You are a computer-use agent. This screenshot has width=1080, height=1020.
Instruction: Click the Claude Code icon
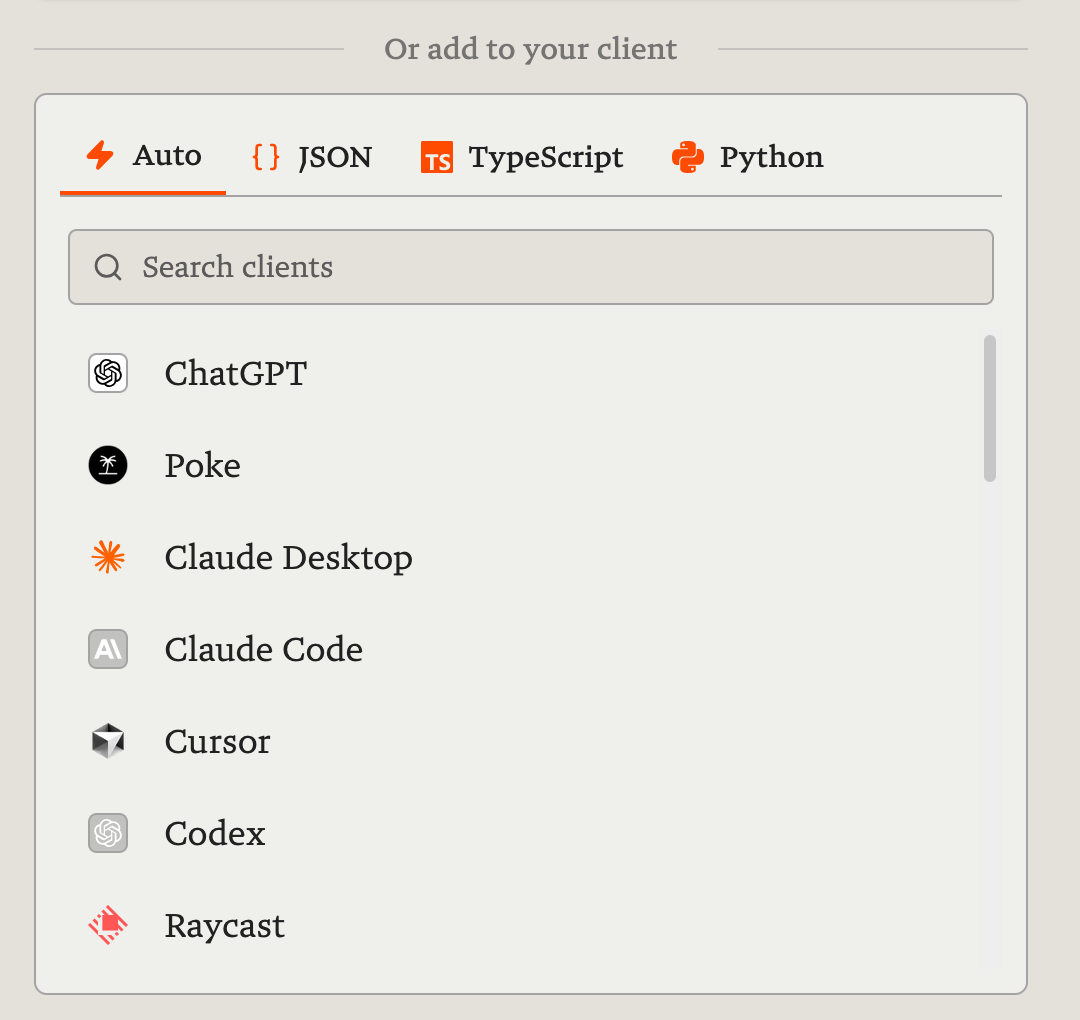[108, 650]
